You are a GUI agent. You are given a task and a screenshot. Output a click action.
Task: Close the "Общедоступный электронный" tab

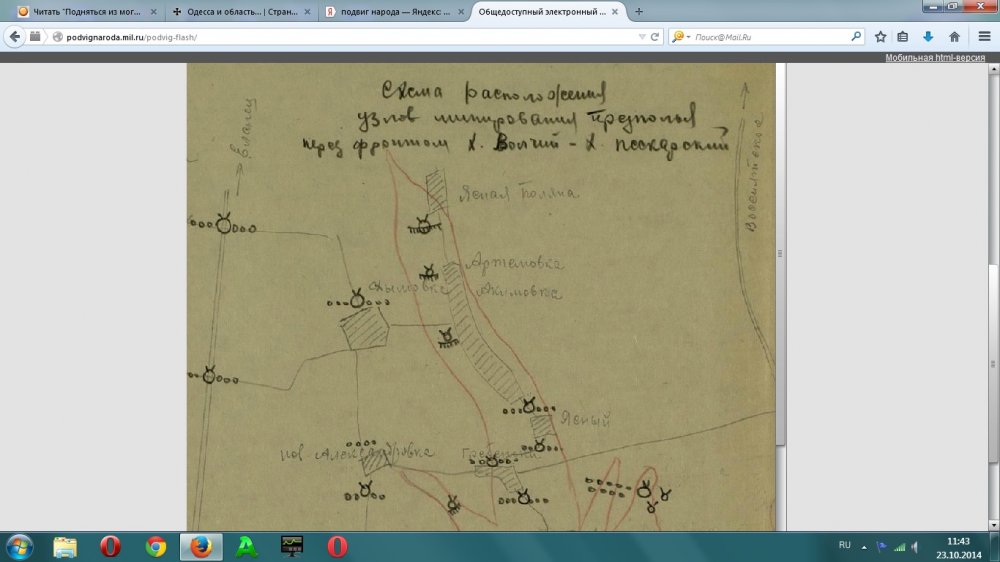tap(614, 11)
